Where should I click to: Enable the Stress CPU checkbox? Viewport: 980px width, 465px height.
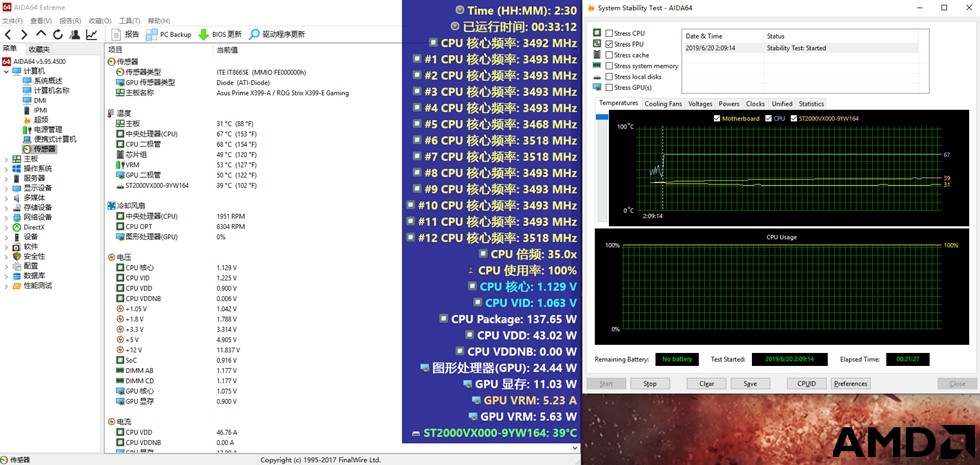pyautogui.click(x=609, y=33)
